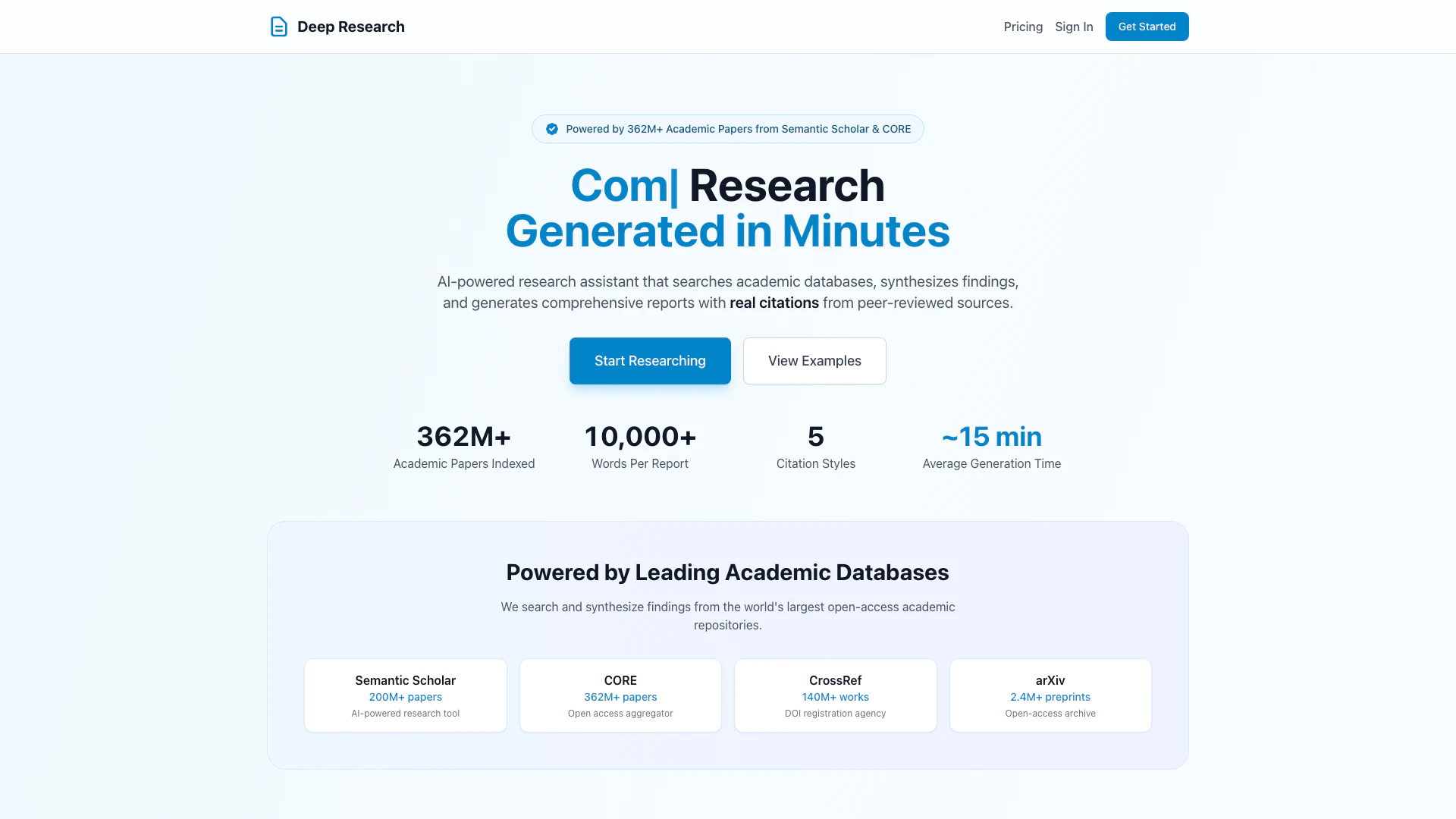
Task: Click the View Examples button
Action: tap(814, 361)
